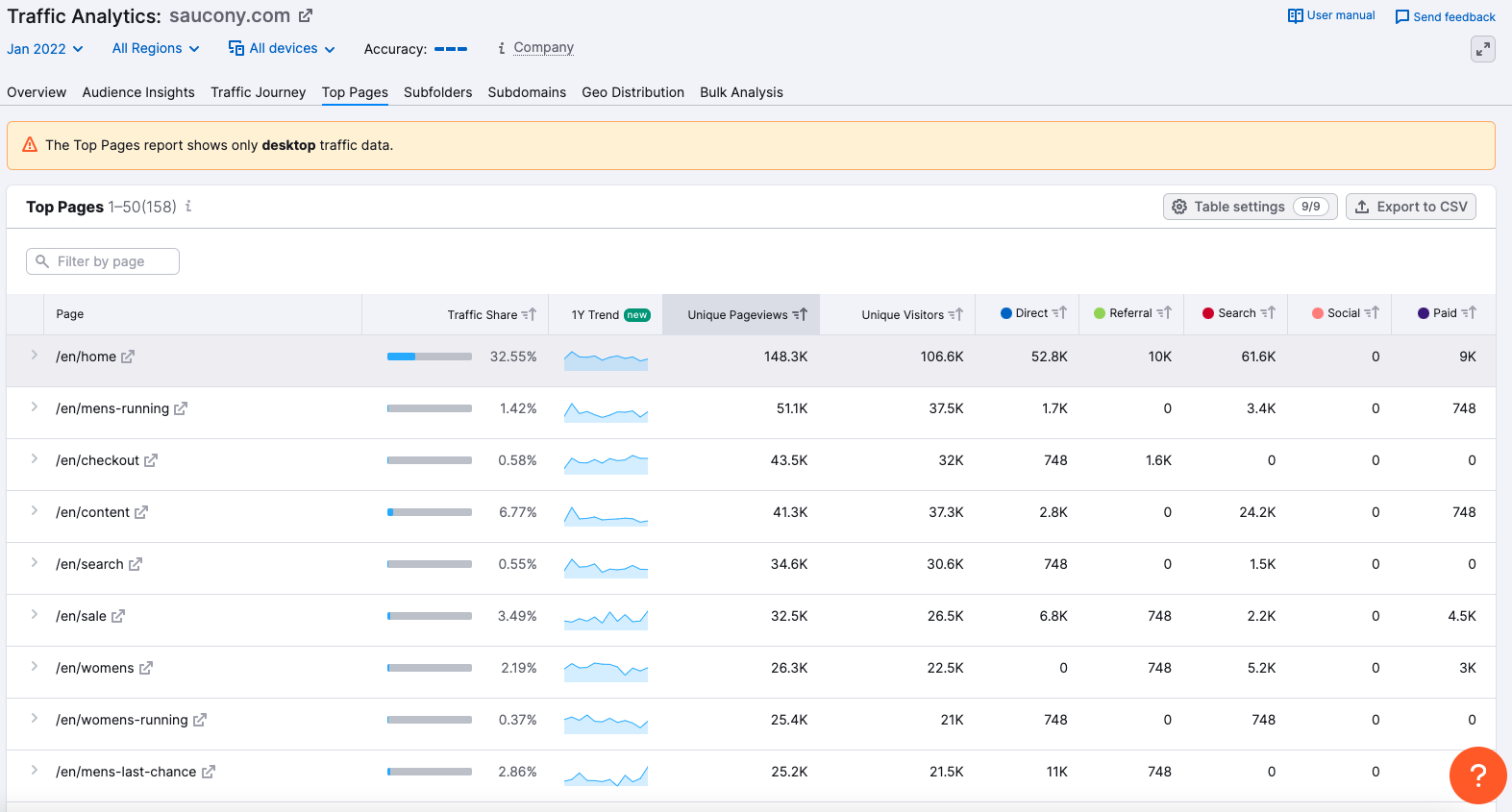Expand the /en/mens-running row

35,407
